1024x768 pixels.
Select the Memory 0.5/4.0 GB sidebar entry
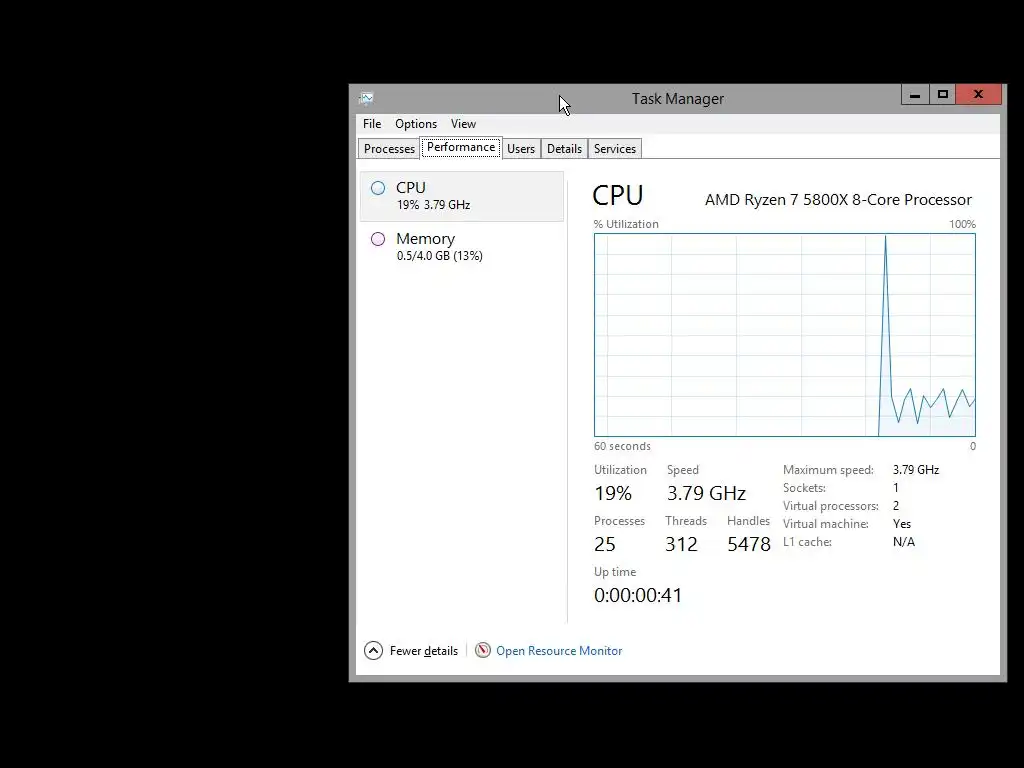pos(462,247)
